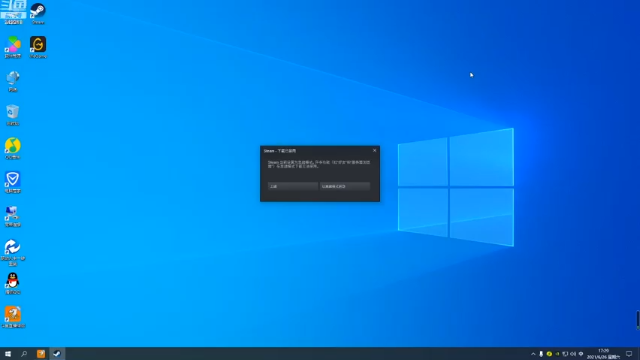Click the Steam dialog title bar text

click(x=280, y=151)
